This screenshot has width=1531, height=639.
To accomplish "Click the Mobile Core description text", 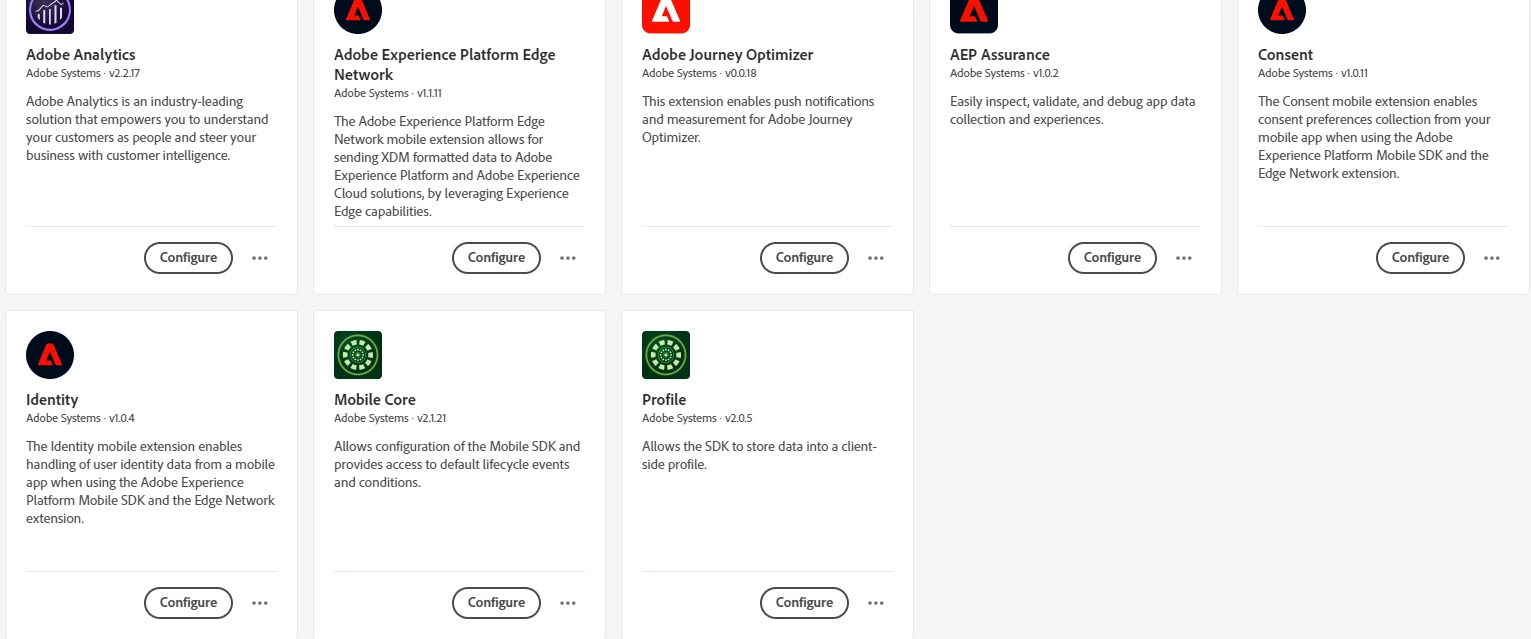I will click(457, 465).
